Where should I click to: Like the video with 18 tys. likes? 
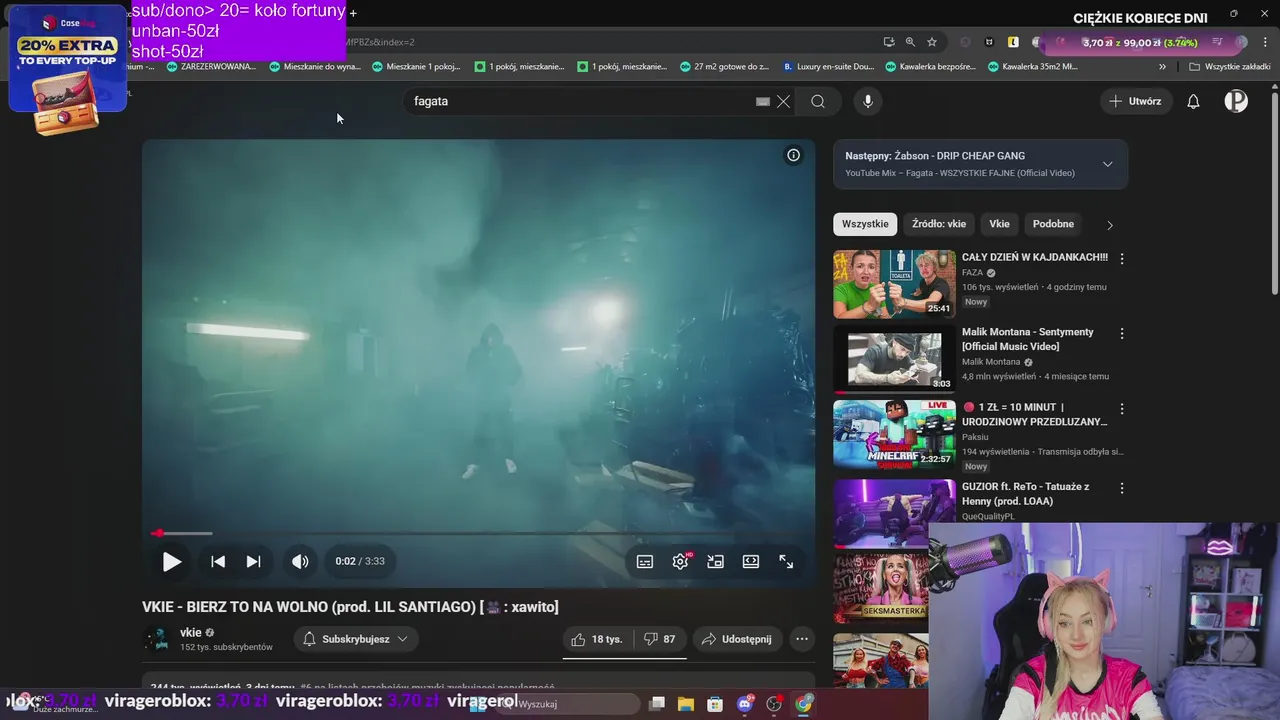597,639
